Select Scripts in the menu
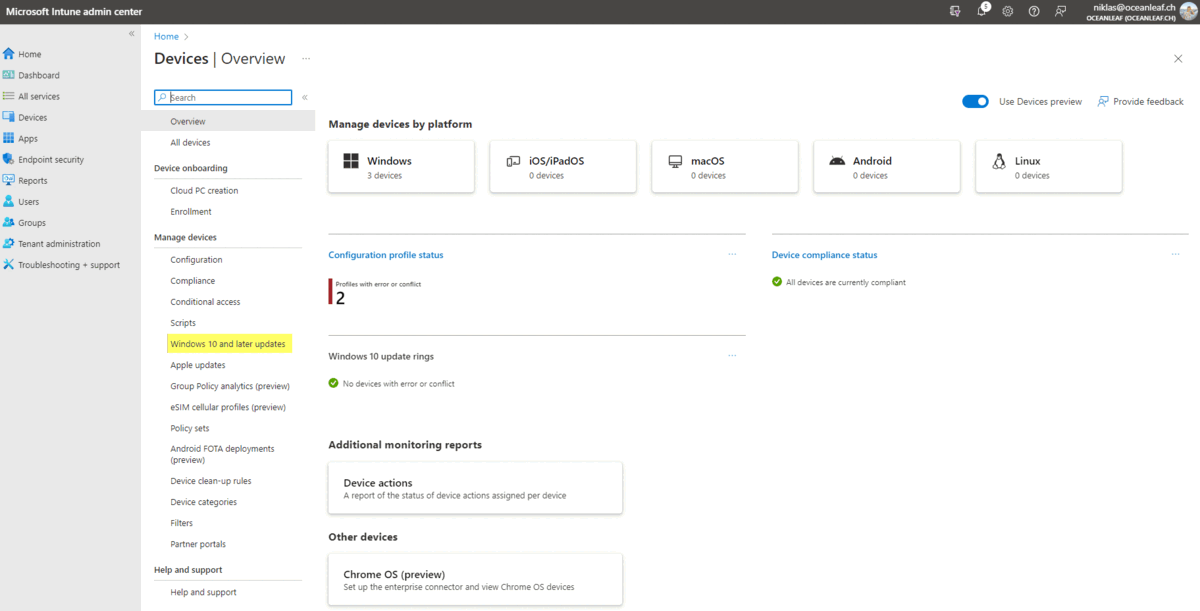This screenshot has height=611, width=1200. pyautogui.click(x=183, y=323)
